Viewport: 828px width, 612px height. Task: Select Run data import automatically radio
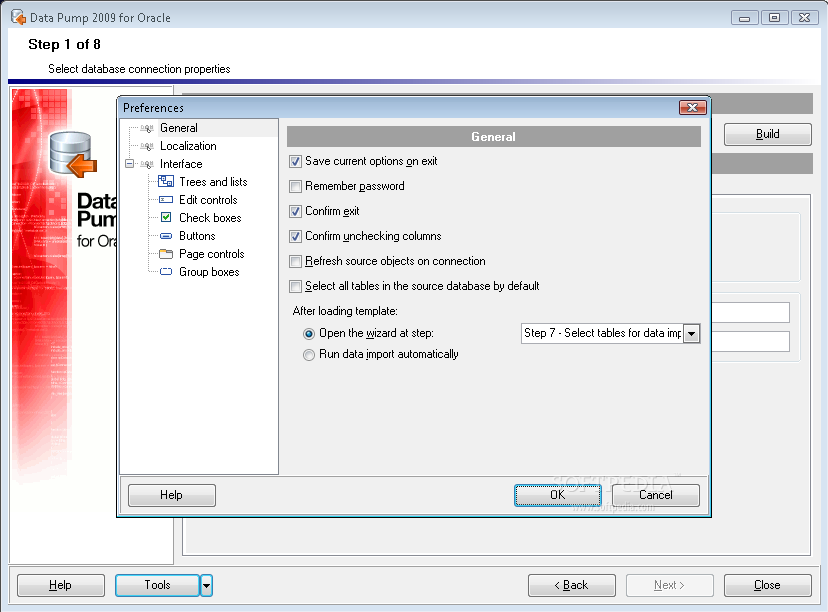308,355
